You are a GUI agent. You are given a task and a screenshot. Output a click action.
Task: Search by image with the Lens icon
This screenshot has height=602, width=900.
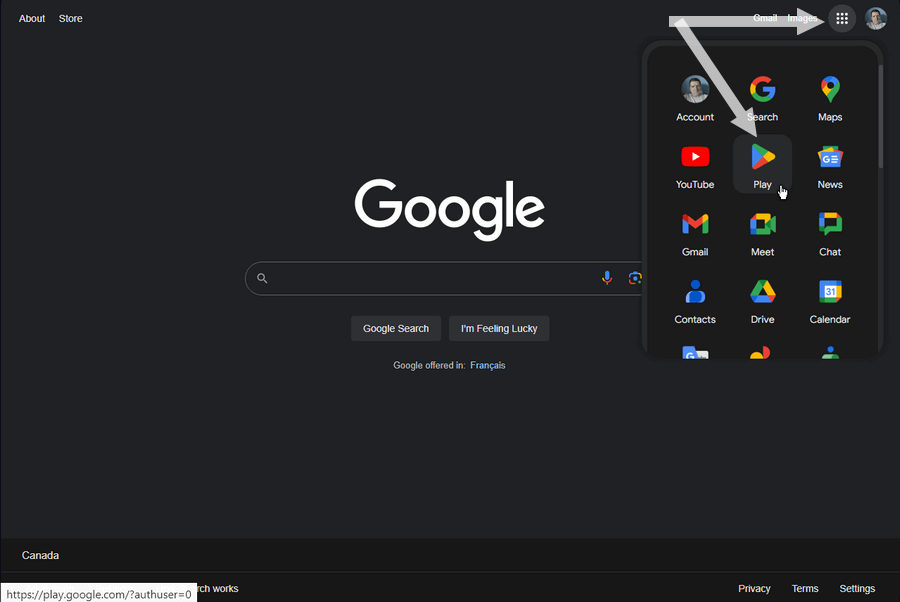[x=634, y=278]
